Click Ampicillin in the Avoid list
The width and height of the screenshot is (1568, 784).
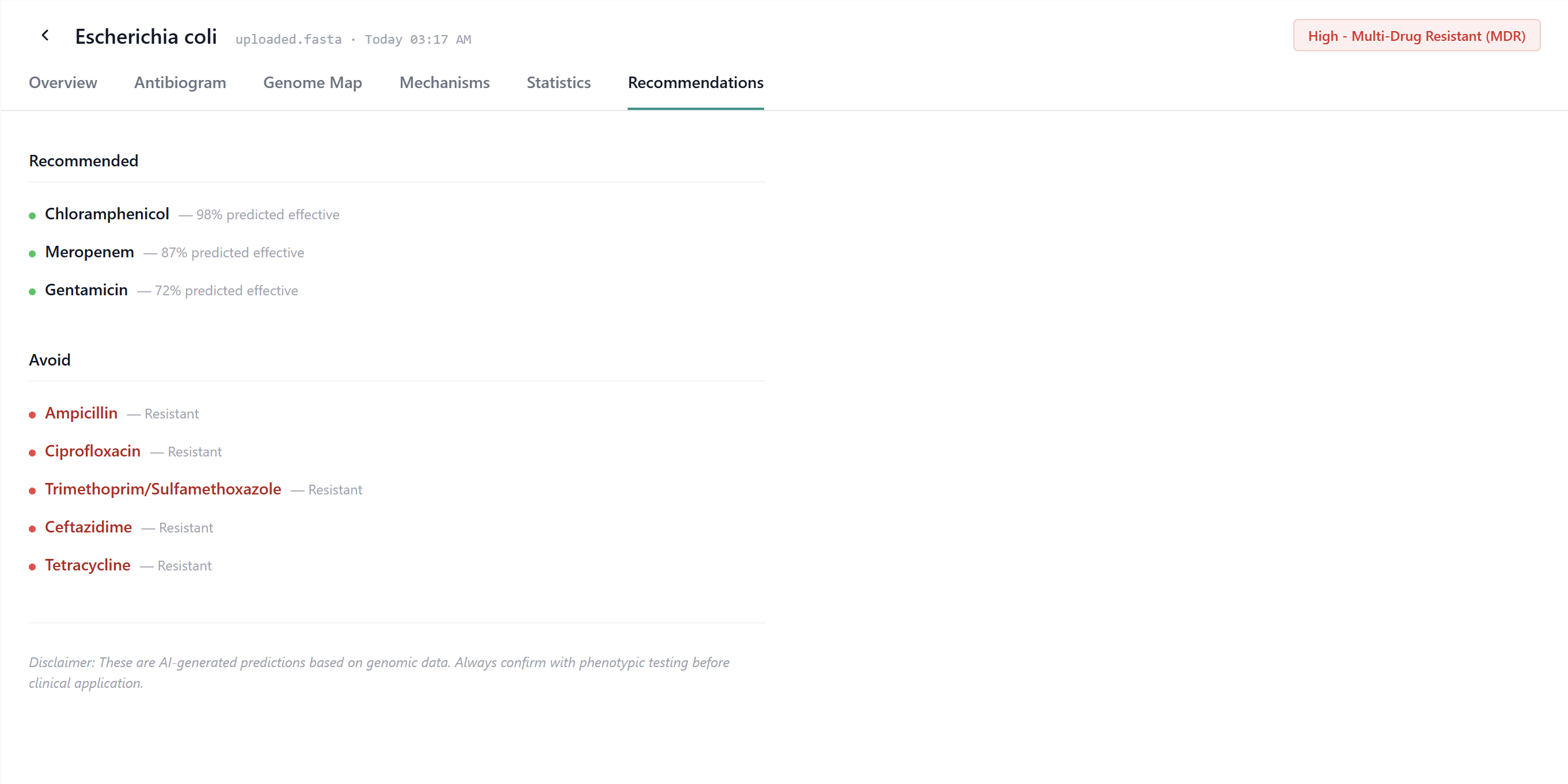coord(81,413)
